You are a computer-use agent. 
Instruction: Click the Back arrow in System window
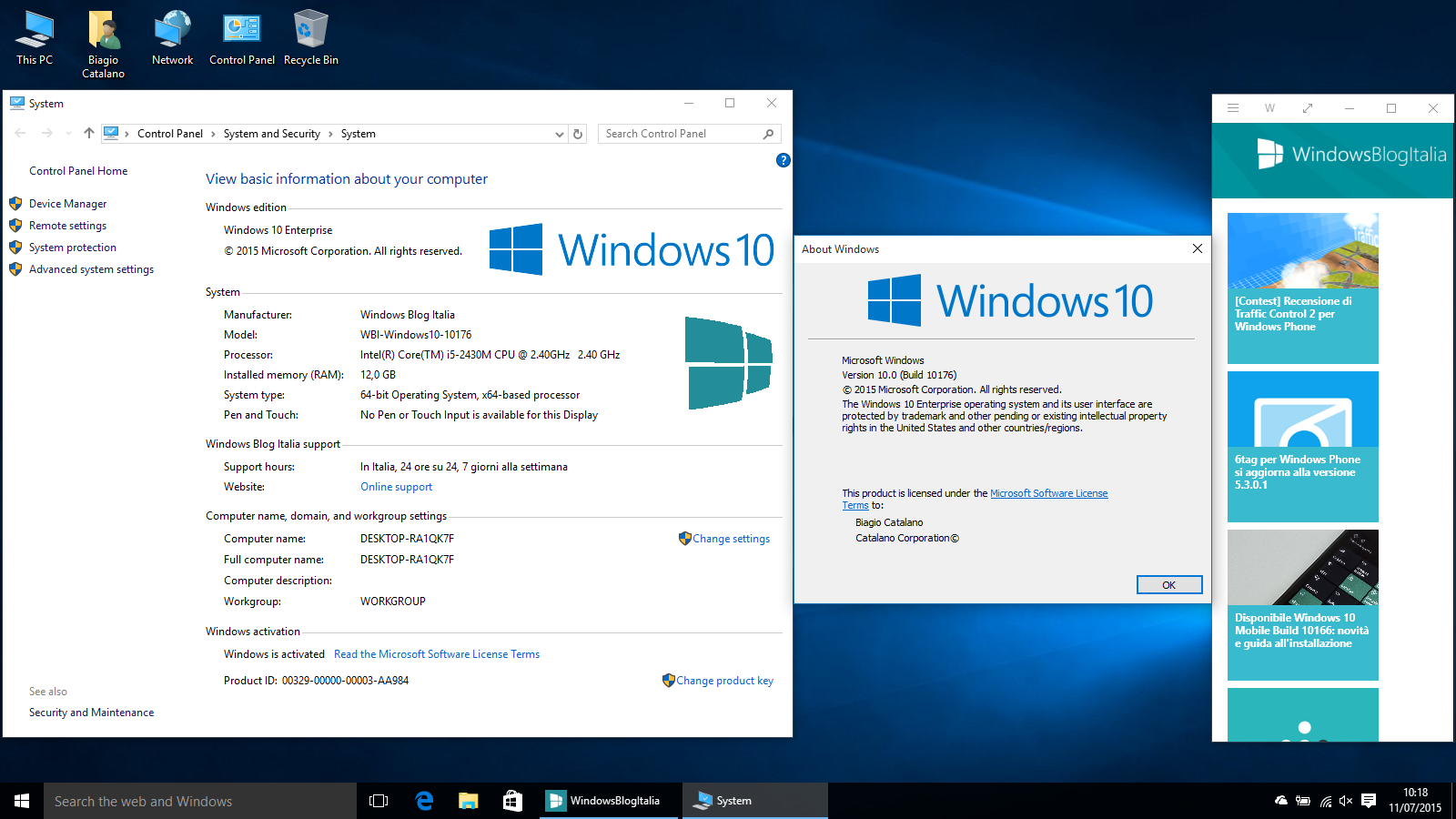click(21, 134)
